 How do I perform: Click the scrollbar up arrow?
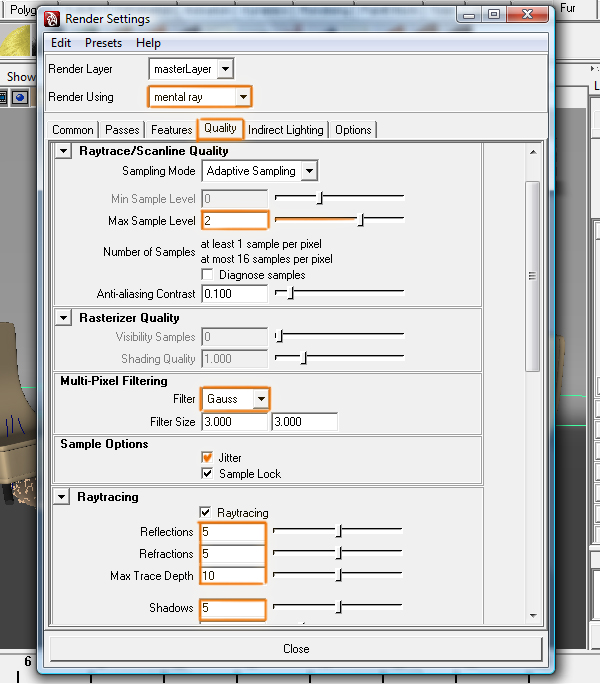[533, 152]
